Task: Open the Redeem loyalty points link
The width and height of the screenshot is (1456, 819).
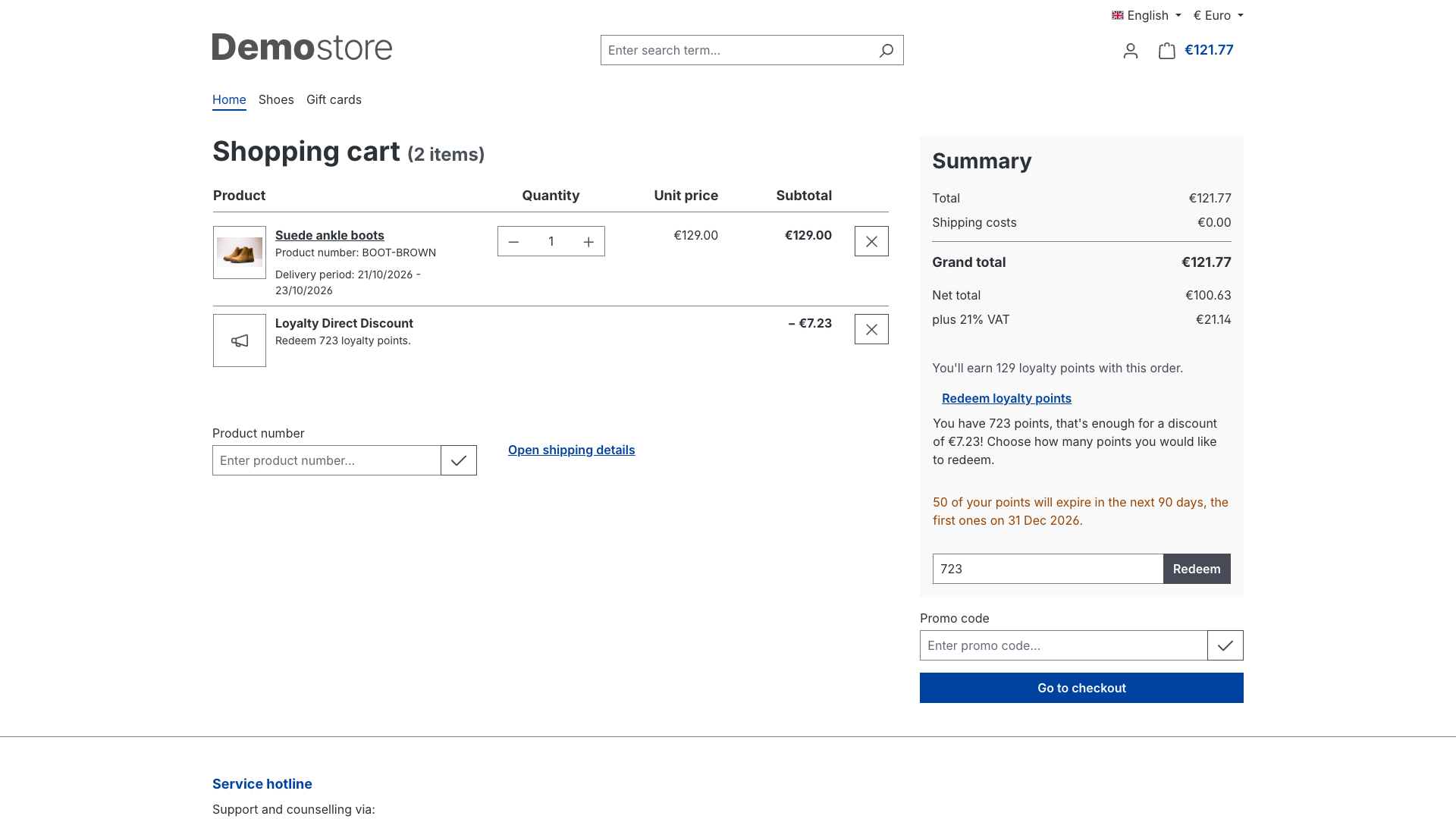Action: (x=1006, y=398)
